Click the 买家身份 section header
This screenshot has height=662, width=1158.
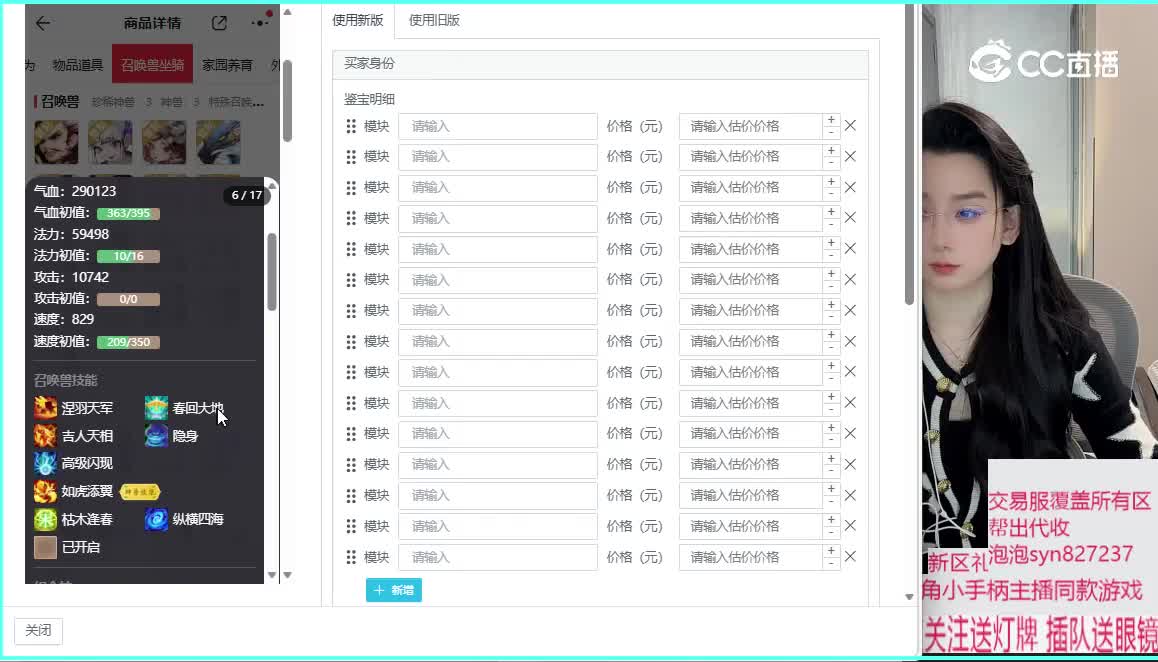[600, 64]
